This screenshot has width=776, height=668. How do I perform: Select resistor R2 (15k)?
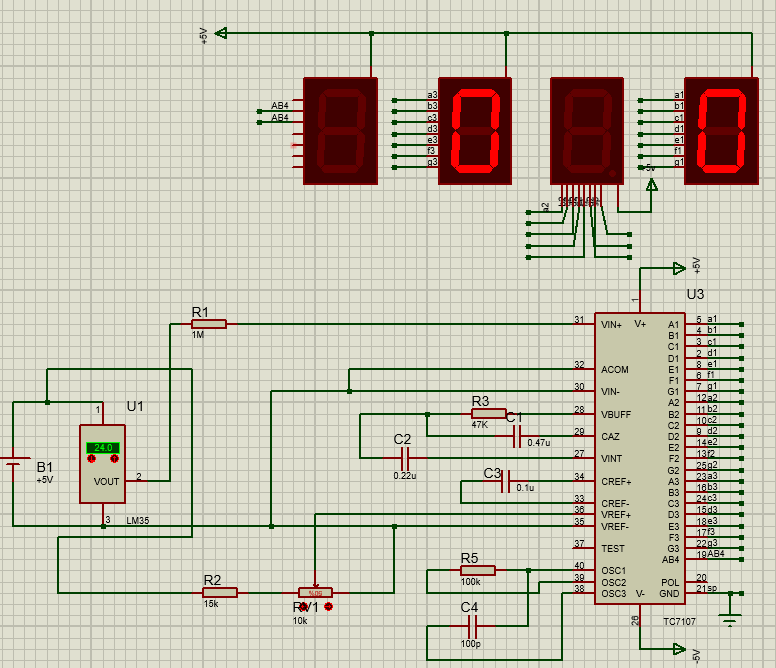pos(220,592)
